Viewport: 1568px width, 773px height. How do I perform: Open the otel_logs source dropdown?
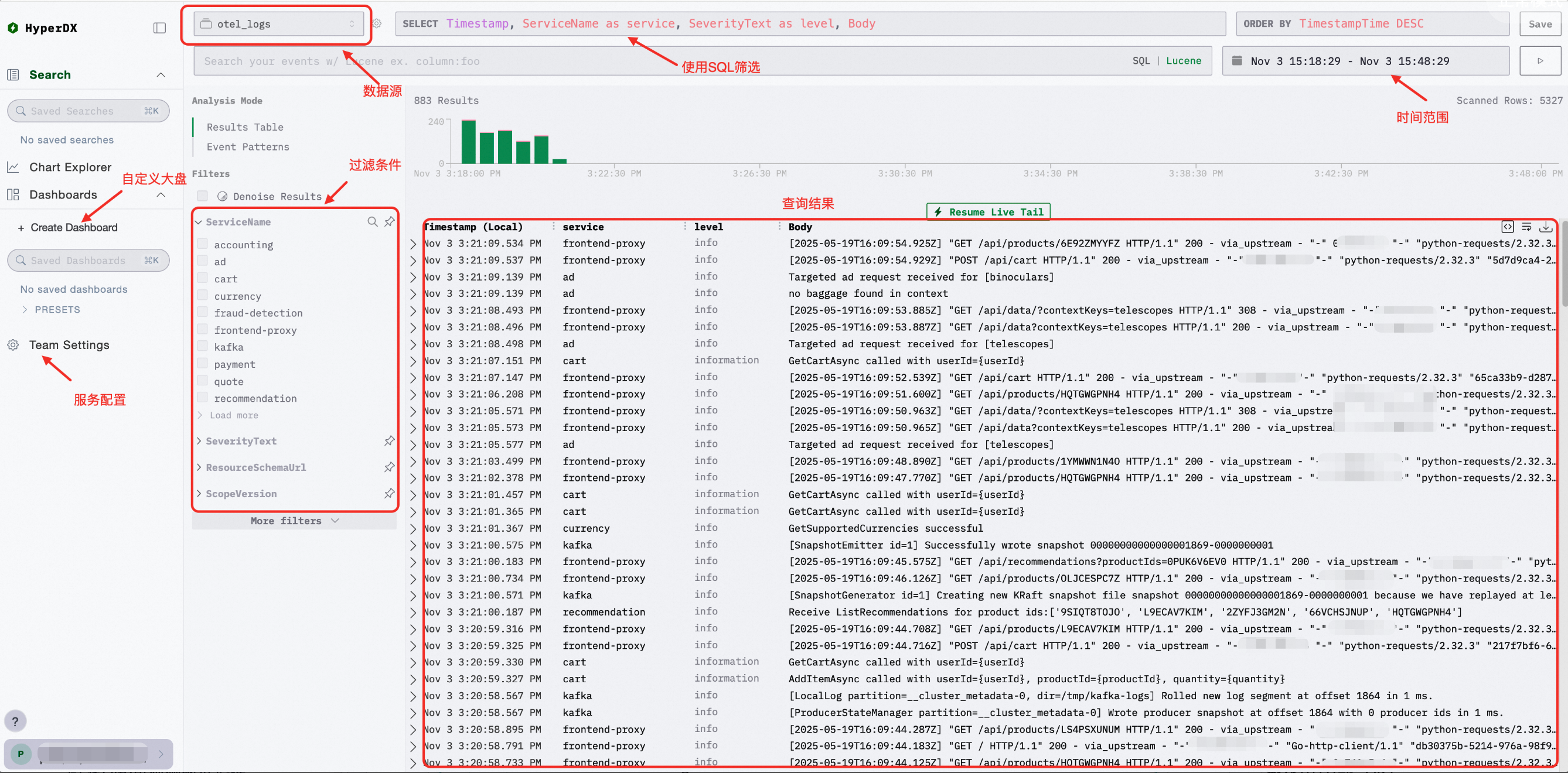(x=278, y=25)
